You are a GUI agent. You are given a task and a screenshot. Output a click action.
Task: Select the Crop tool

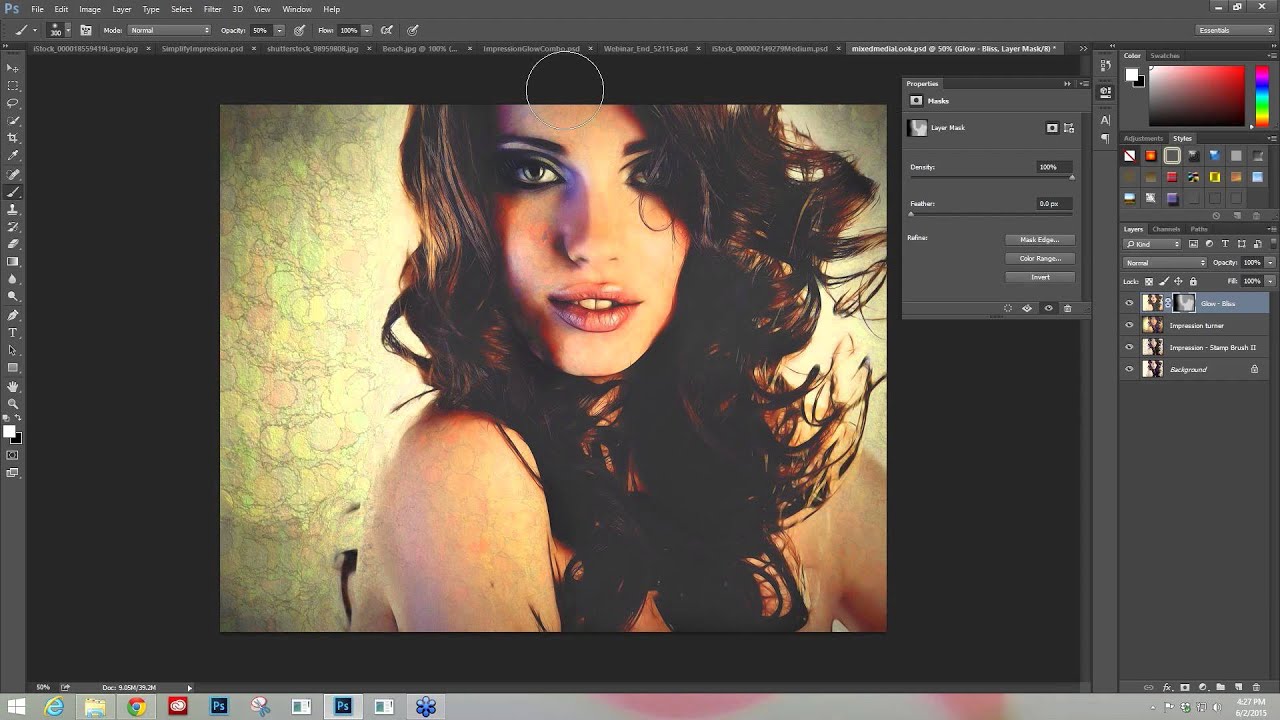pos(13,138)
